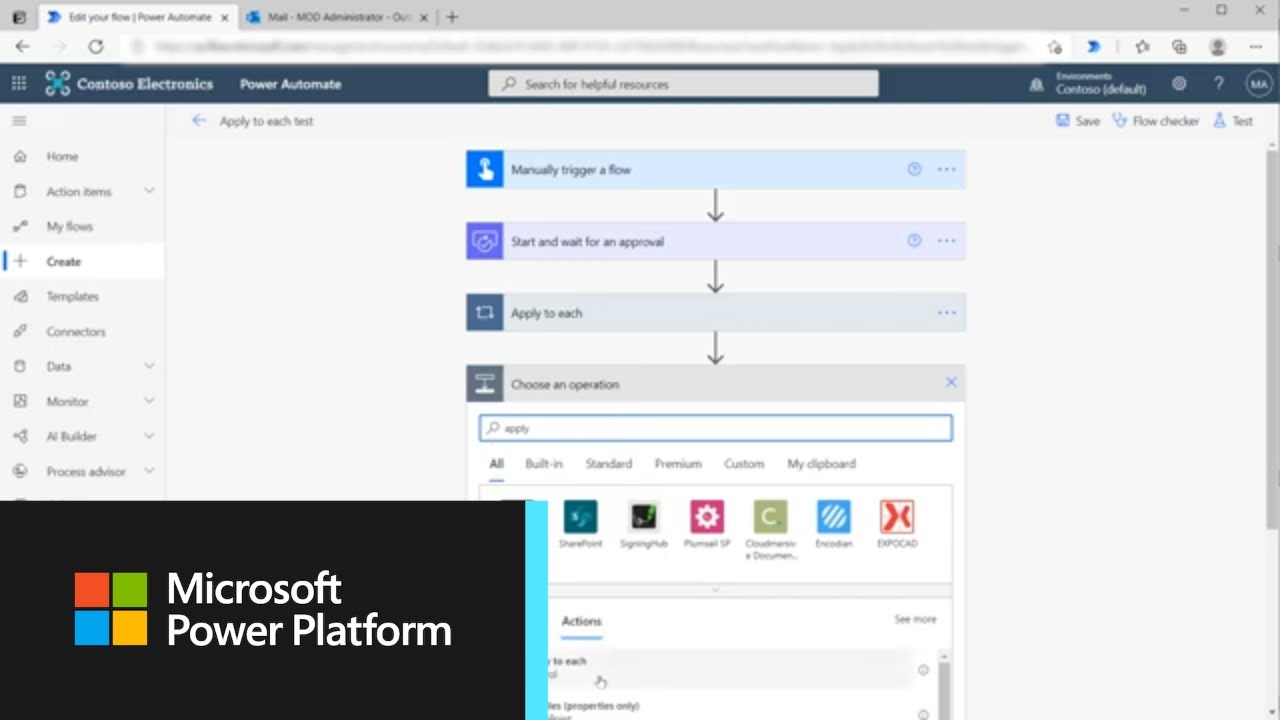Open help for Start and wait for an approval
The height and width of the screenshot is (720, 1280).
pos(914,241)
